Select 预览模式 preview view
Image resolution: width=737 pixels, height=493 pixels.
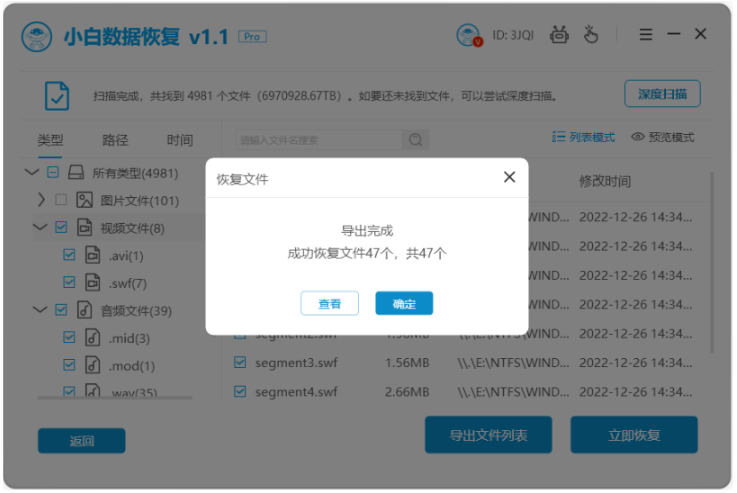click(x=663, y=137)
